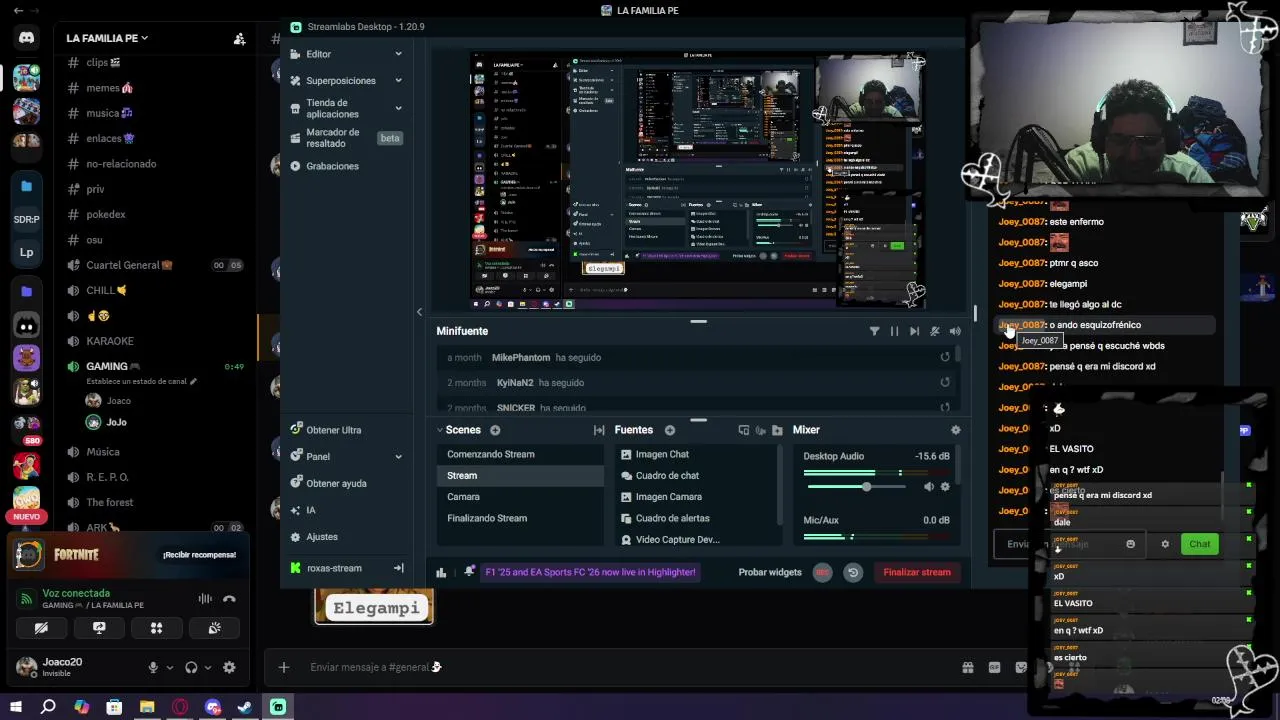Turn on camera in Discord voice panel

(x=41, y=628)
